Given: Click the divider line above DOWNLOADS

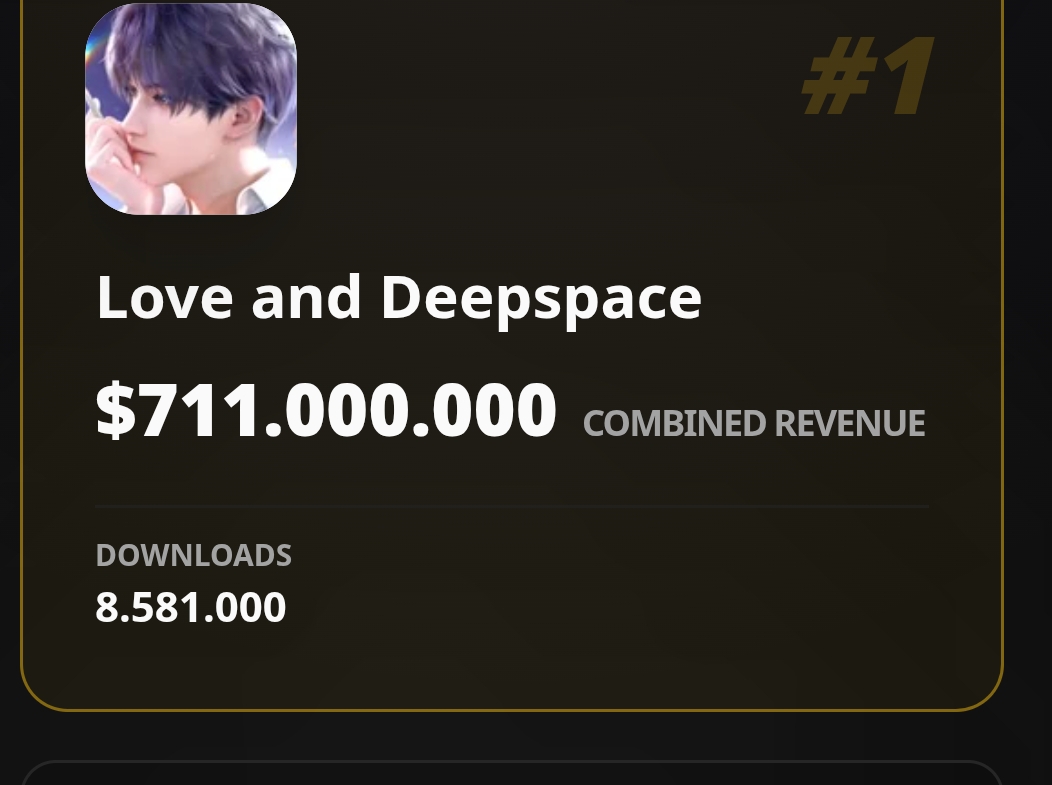Looking at the screenshot, I should (512, 506).
